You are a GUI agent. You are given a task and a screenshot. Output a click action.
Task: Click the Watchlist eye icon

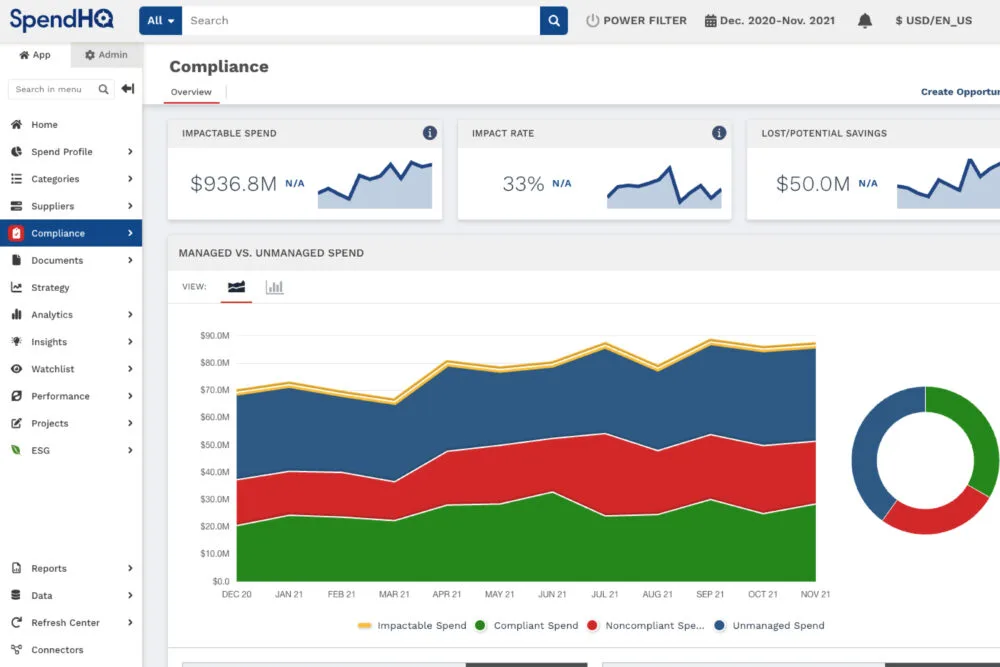pos(17,369)
